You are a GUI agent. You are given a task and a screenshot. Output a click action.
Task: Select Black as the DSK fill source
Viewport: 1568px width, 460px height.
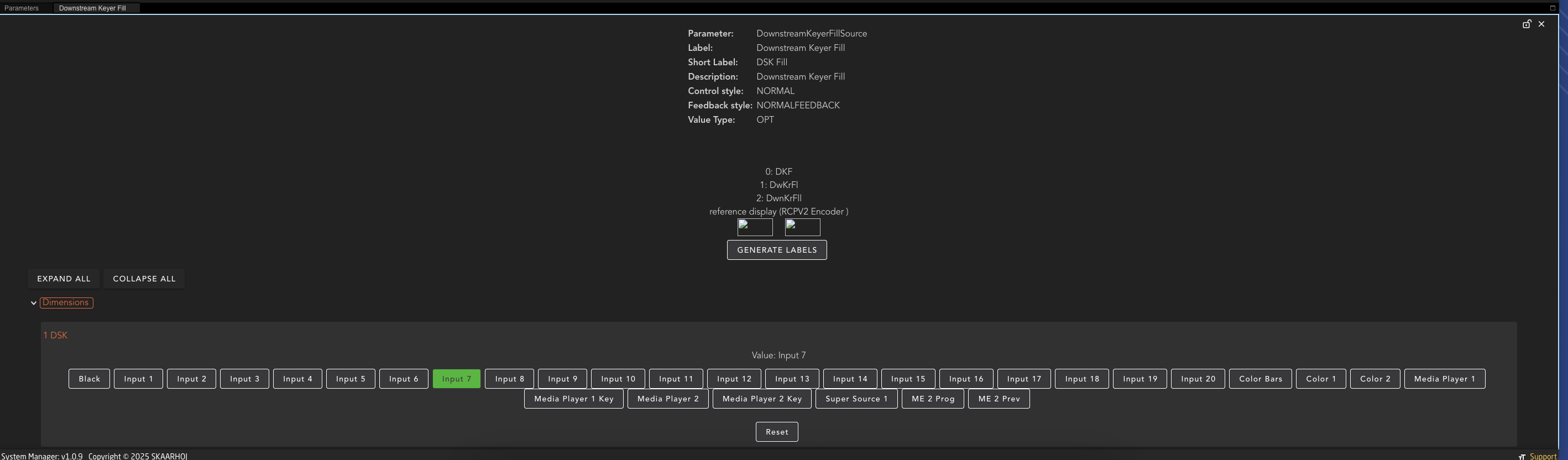pos(89,379)
